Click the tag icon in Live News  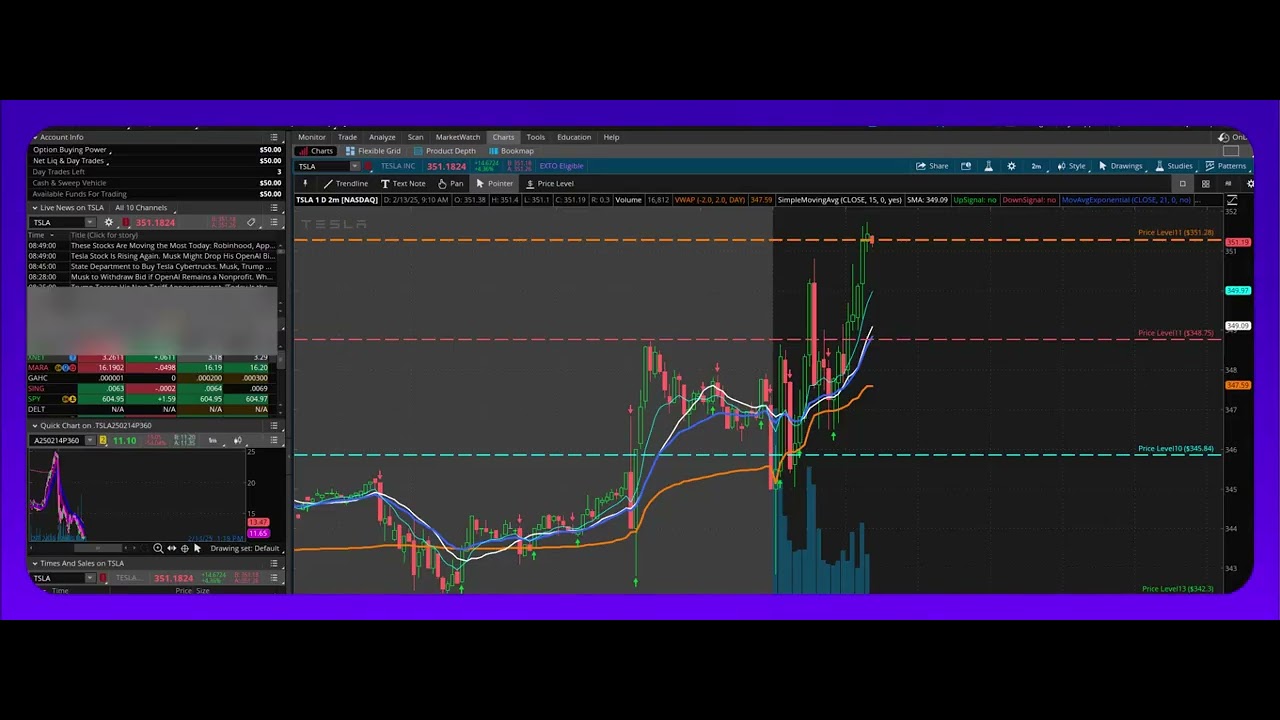(x=251, y=222)
